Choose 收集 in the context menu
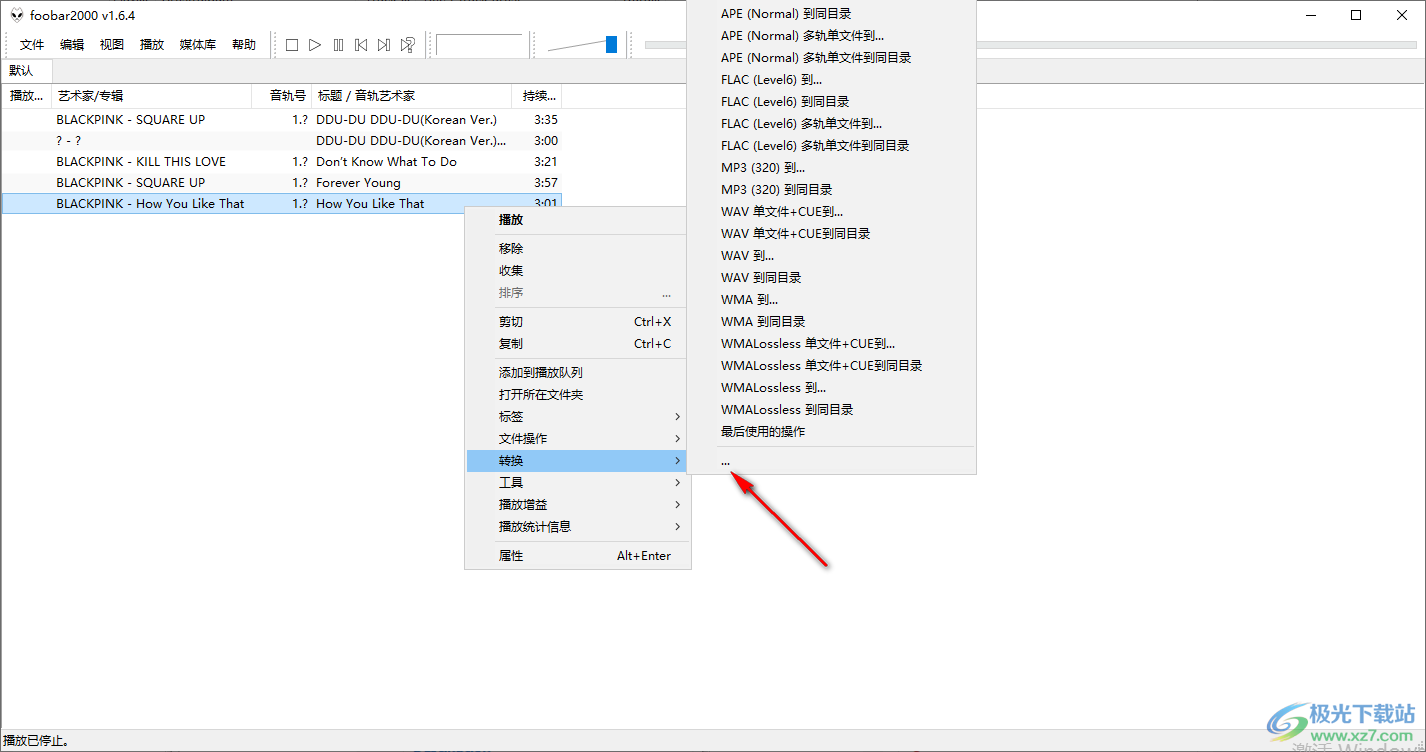The width and height of the screenshot is (1426, 752). click(x=578, y=271)
